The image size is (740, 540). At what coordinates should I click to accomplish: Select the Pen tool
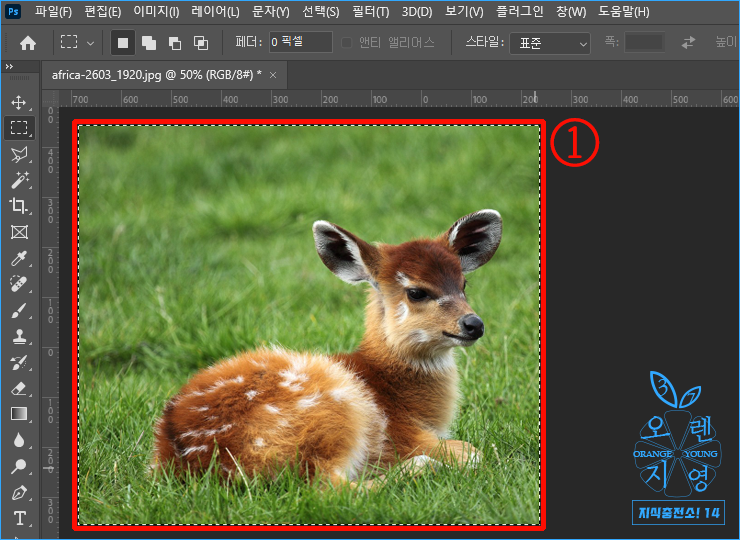[x=19, y=493]
